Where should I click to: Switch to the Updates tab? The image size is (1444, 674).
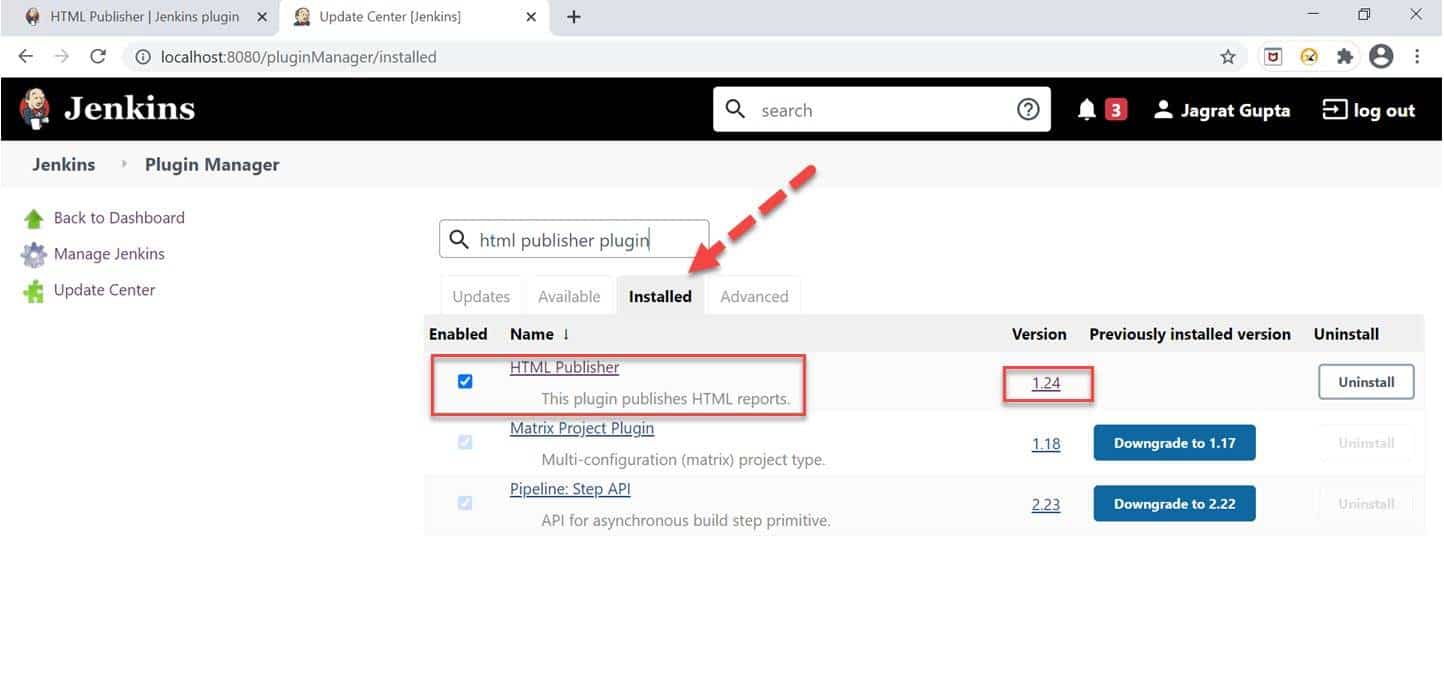pos(481,296)
